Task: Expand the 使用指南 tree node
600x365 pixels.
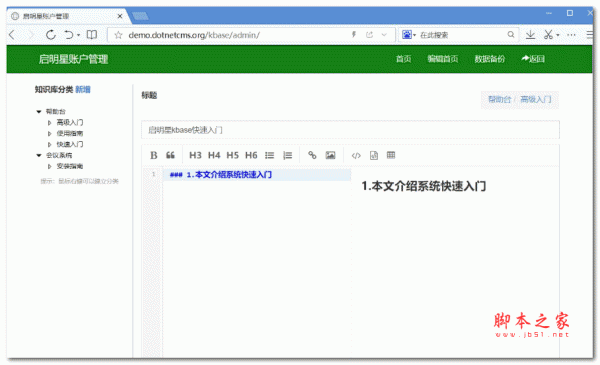Action: click(49, 134)
